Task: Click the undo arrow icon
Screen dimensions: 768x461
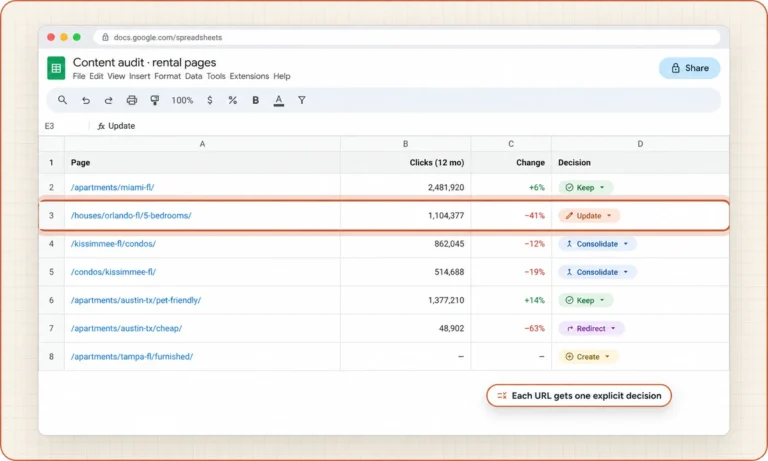Action: click(x=86, y=100)
